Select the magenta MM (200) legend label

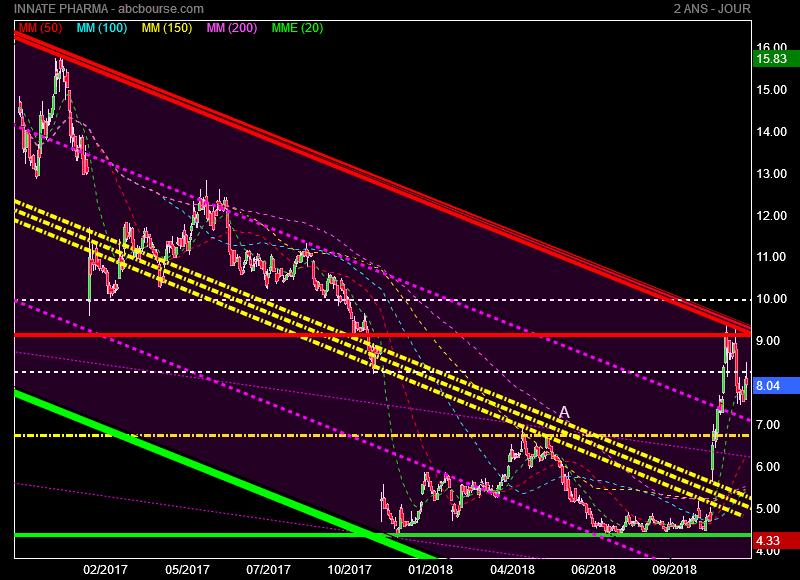[x=232, y=28]
